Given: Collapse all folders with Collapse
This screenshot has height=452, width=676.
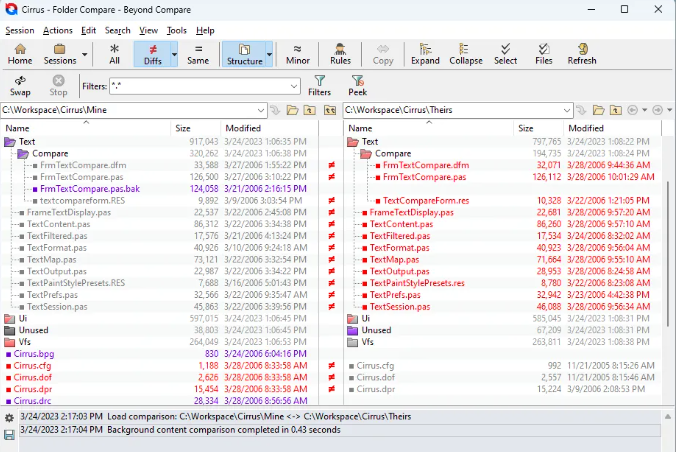Looking at the screenshot, I should (x=466, y=54).
